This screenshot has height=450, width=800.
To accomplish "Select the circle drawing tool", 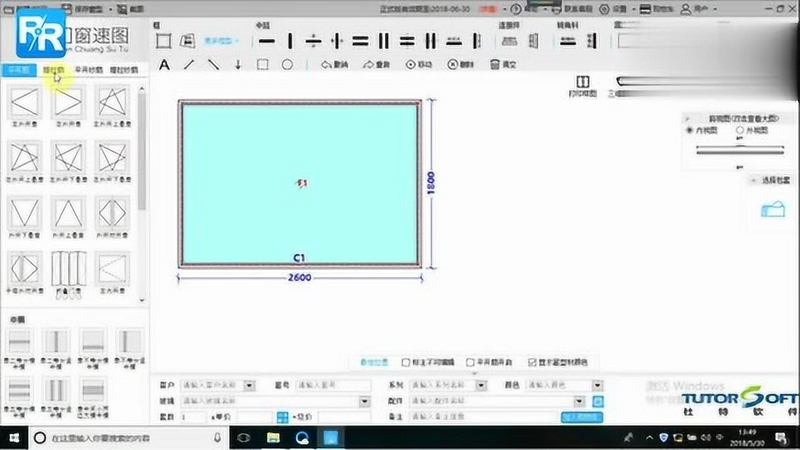I will 287,65.
